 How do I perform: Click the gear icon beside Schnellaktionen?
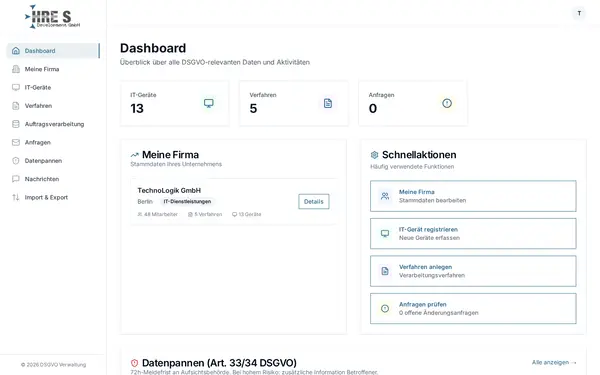[374, 155]
